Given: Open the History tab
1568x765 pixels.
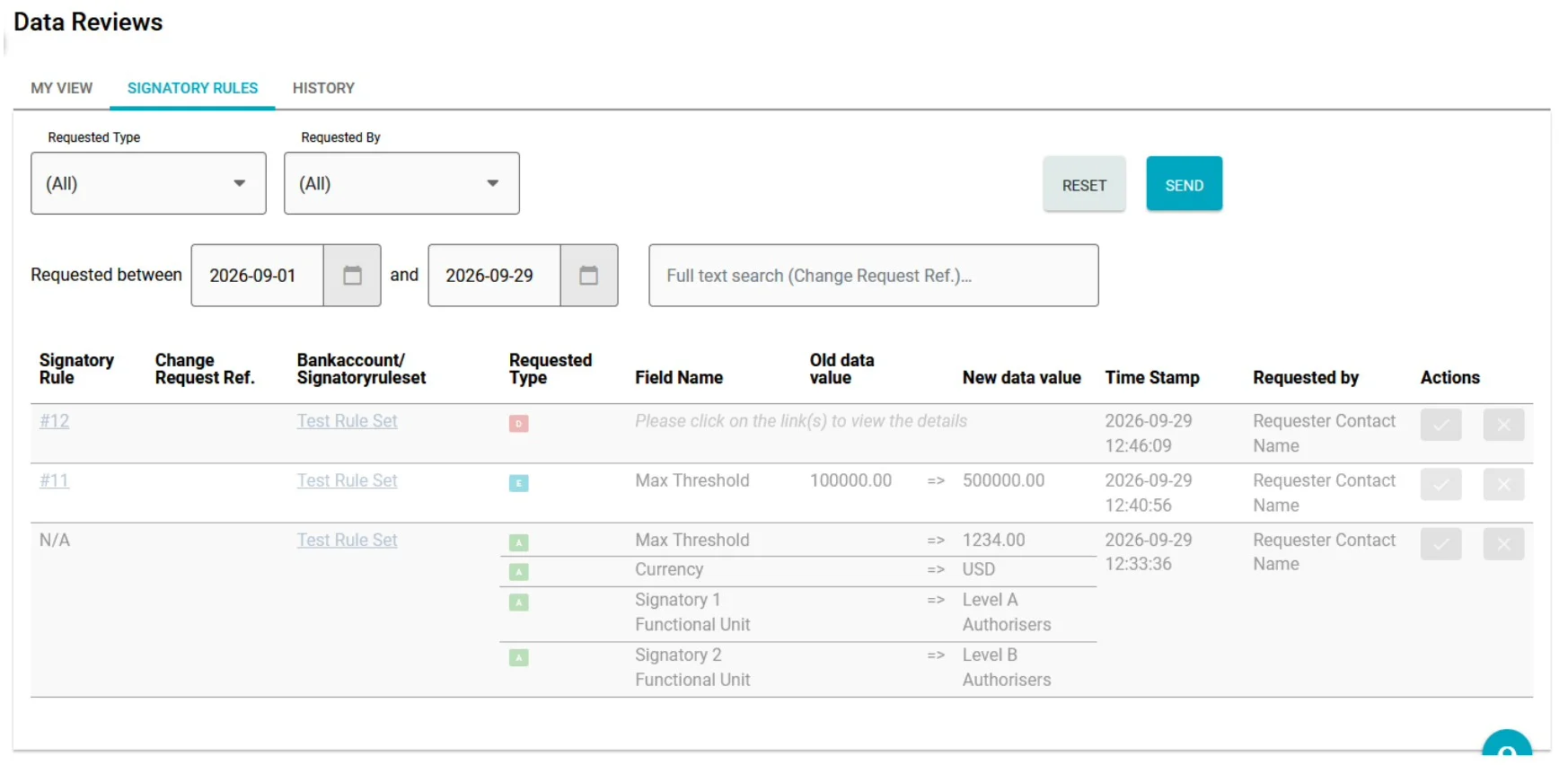Looking at the screenshot, I should 323,88.
